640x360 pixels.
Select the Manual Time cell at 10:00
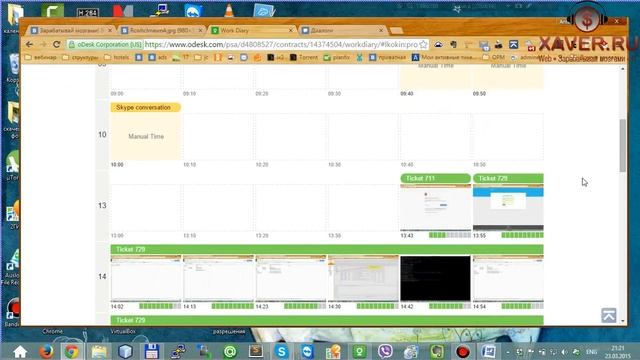click(x=146, y=136)
